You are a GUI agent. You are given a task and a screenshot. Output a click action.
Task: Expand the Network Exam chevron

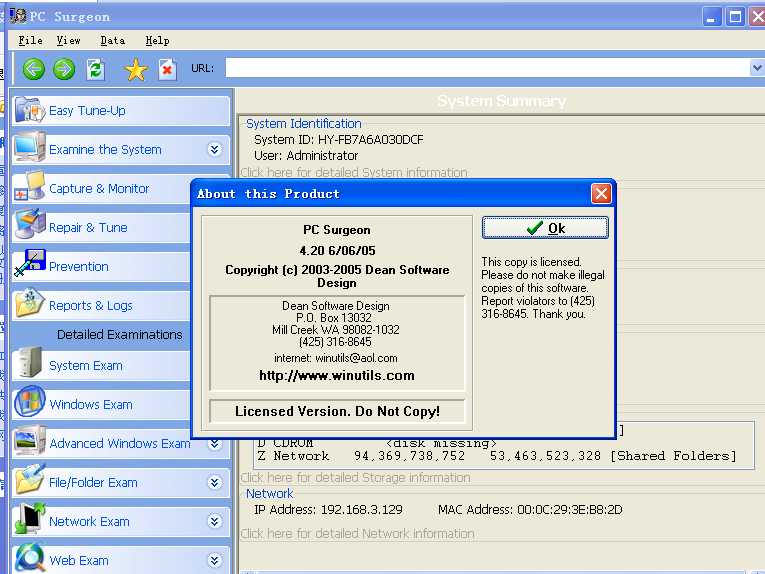click(215, 521)
